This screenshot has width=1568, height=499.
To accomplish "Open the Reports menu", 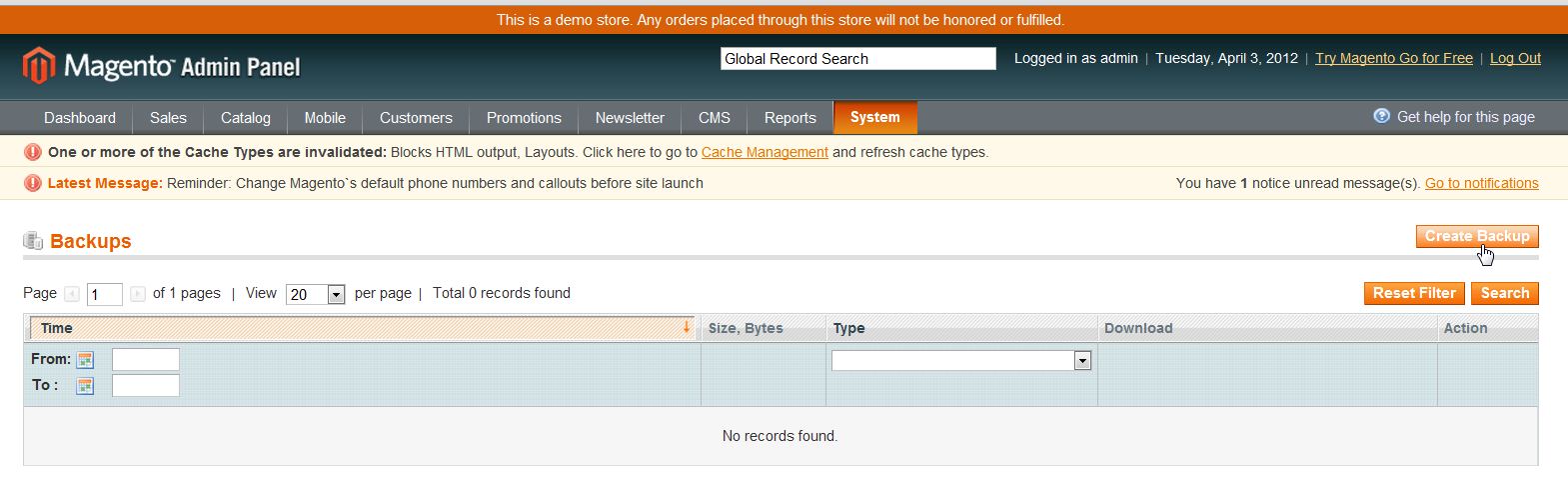I will point(790,118).
